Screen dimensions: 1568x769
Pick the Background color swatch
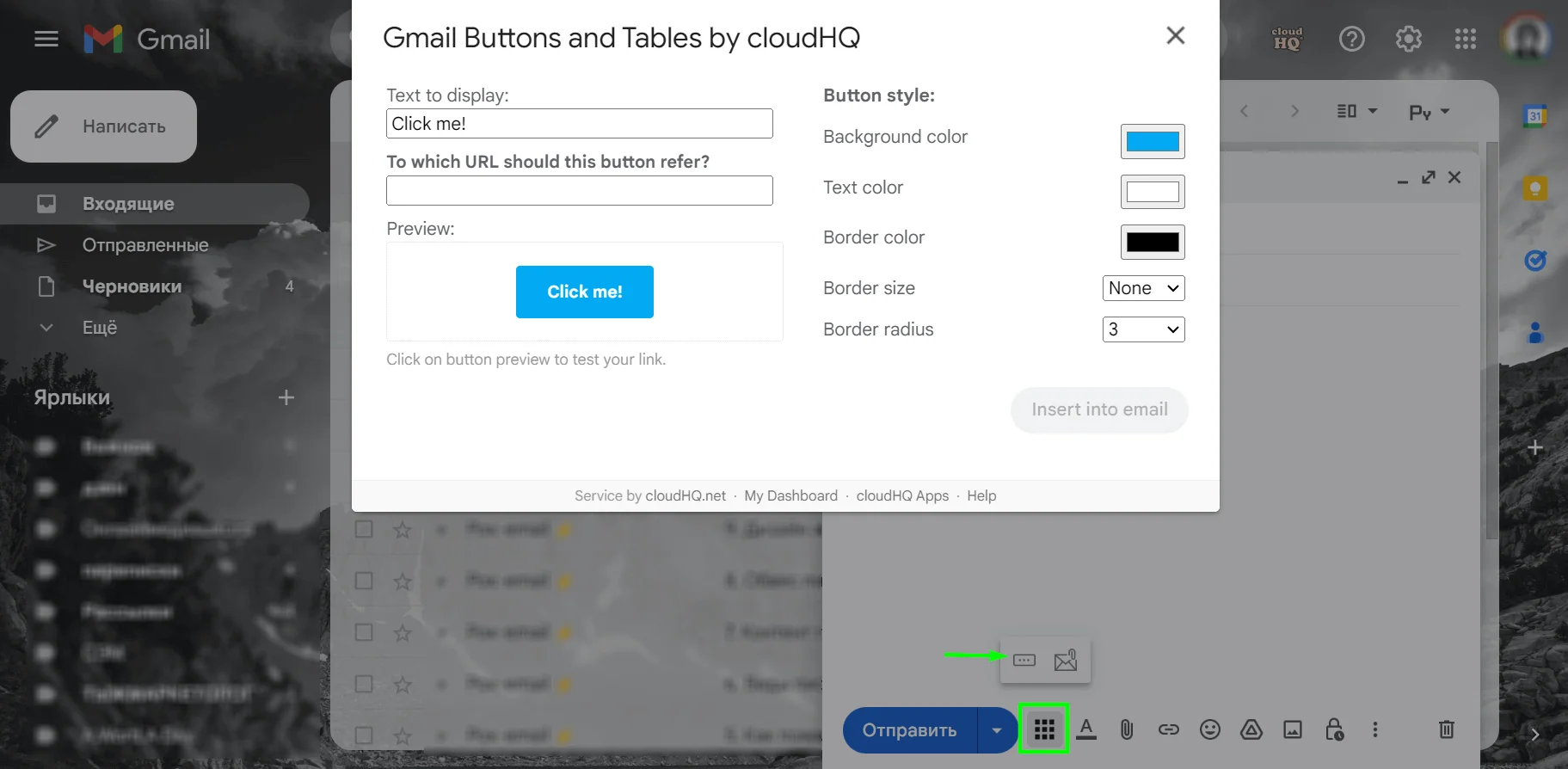(x=1153, y=142)
